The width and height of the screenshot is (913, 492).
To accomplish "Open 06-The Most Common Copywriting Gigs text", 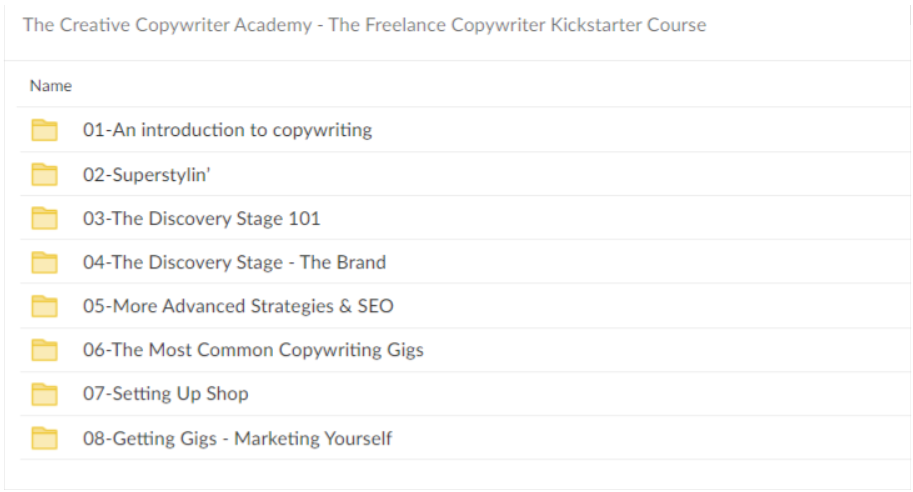I will [x=253, y=350].
